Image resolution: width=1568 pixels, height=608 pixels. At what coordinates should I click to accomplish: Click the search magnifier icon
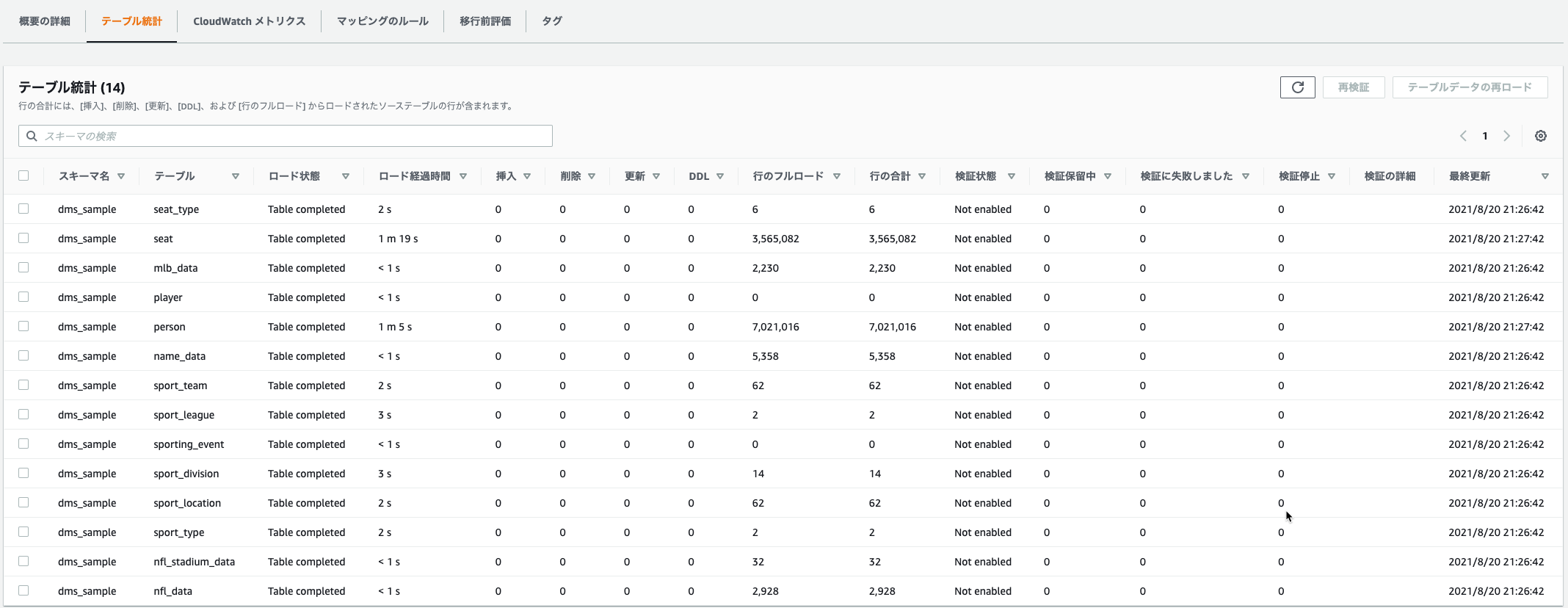coord(32,136)
